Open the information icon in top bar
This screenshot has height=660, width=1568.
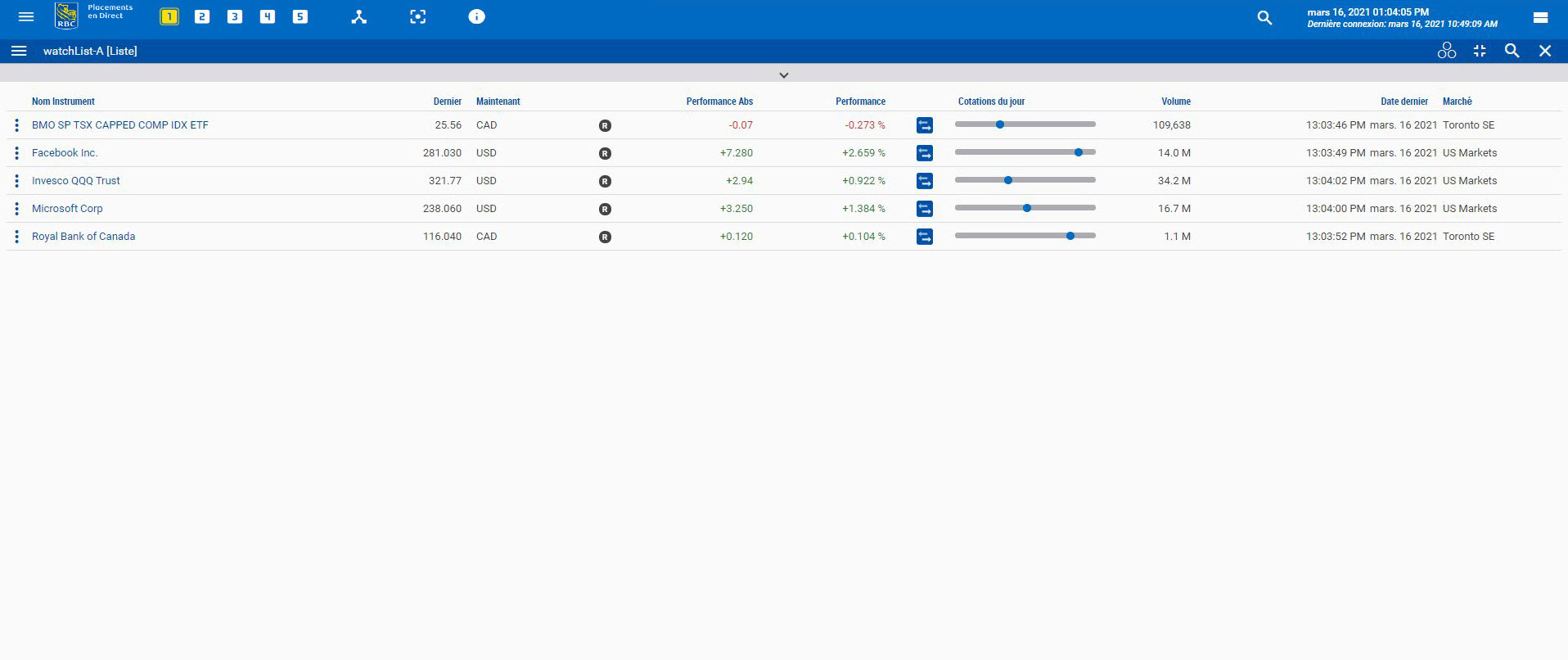pos(477,16)
